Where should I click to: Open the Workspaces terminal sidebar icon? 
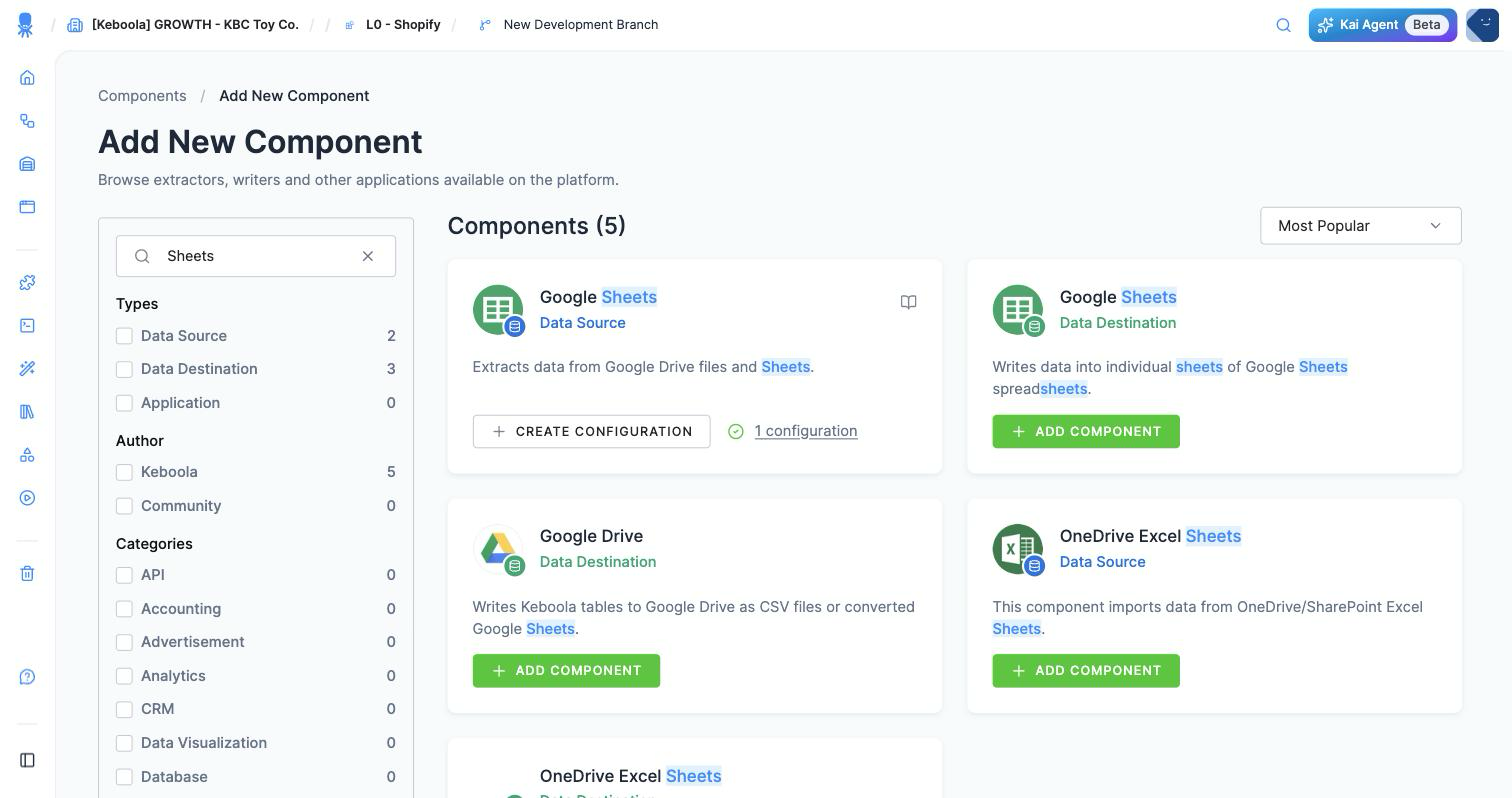(27, 326)
